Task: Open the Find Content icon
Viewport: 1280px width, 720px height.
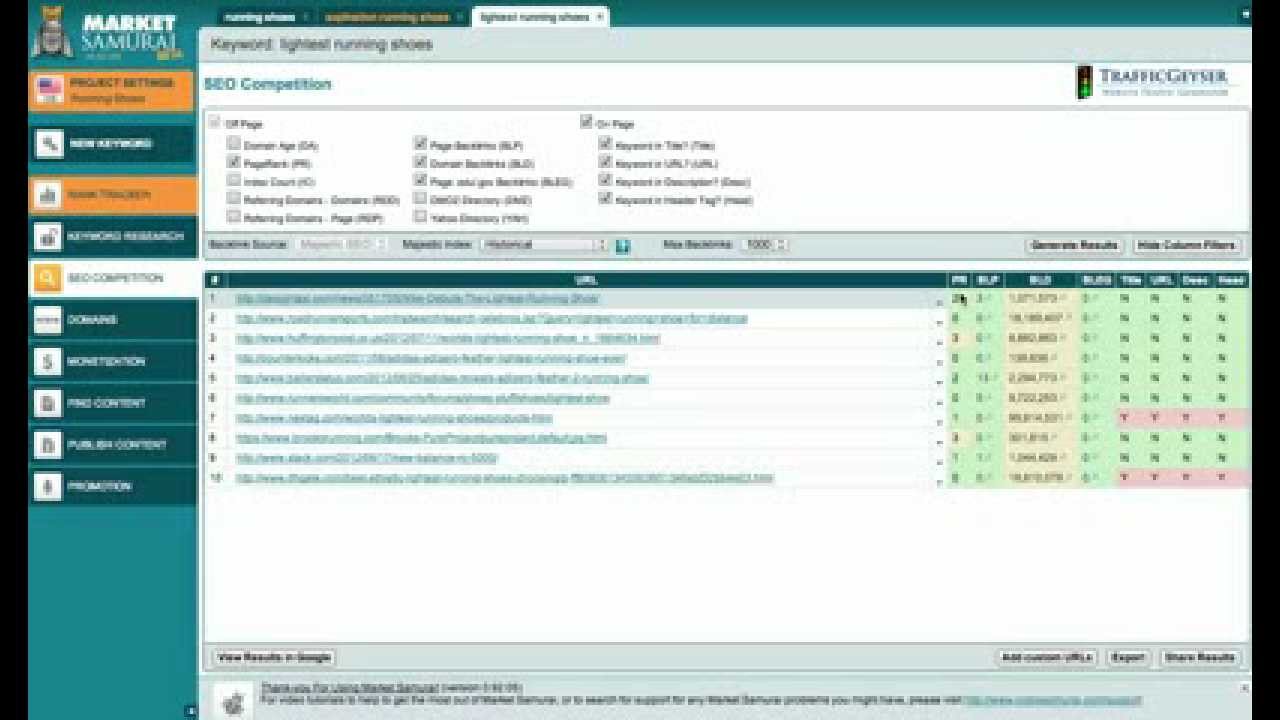Action: 48,403
